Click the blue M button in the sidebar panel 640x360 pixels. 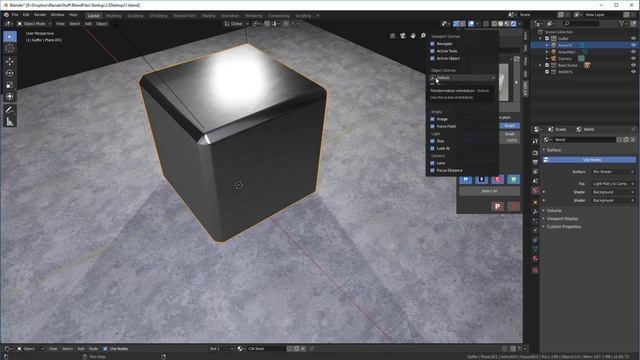coord(466,180)
